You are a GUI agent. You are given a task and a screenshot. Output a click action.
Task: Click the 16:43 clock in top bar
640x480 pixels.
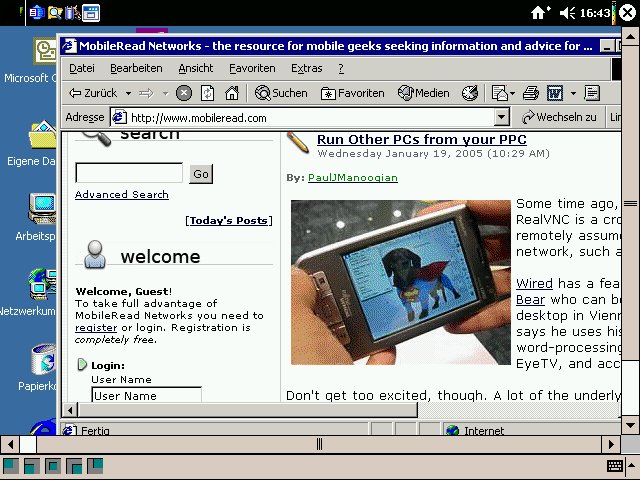pyautogui.click(x=595, y=13)
